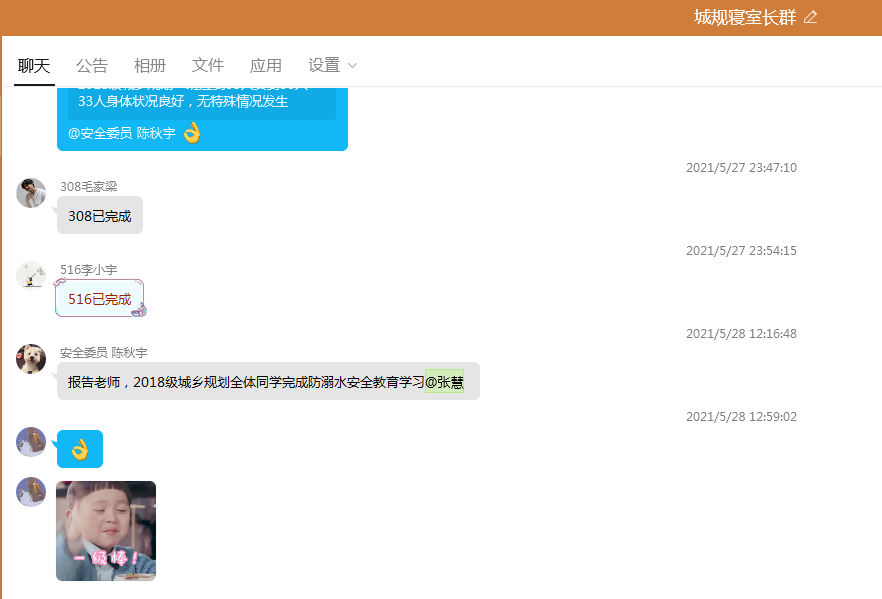
Task: Click OK emoji after @安全委员 陈秋宇
Action: pyautogui.click(x=191, y=133)
